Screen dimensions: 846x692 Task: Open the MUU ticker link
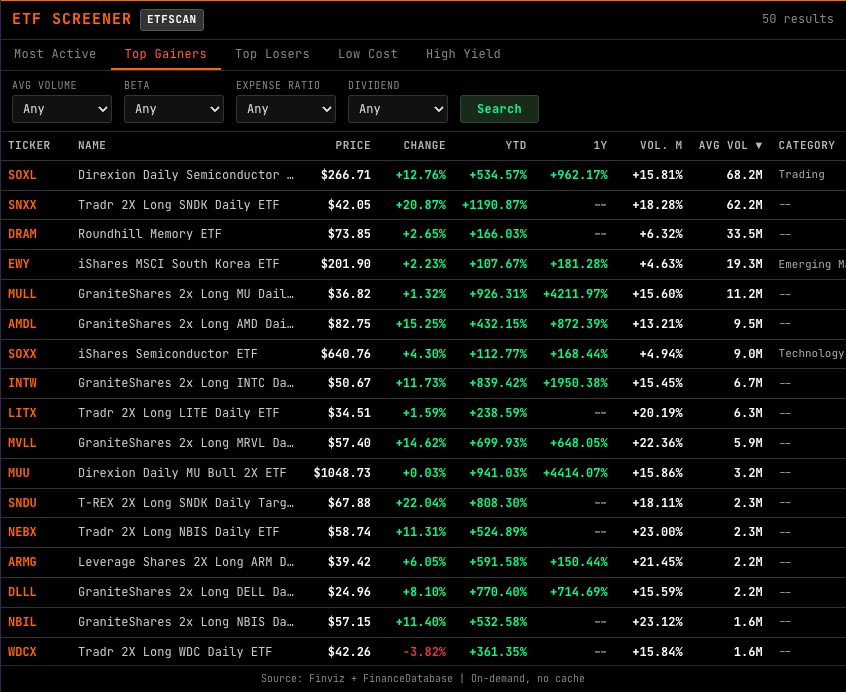pyautogui.click(x=19, y=472)
